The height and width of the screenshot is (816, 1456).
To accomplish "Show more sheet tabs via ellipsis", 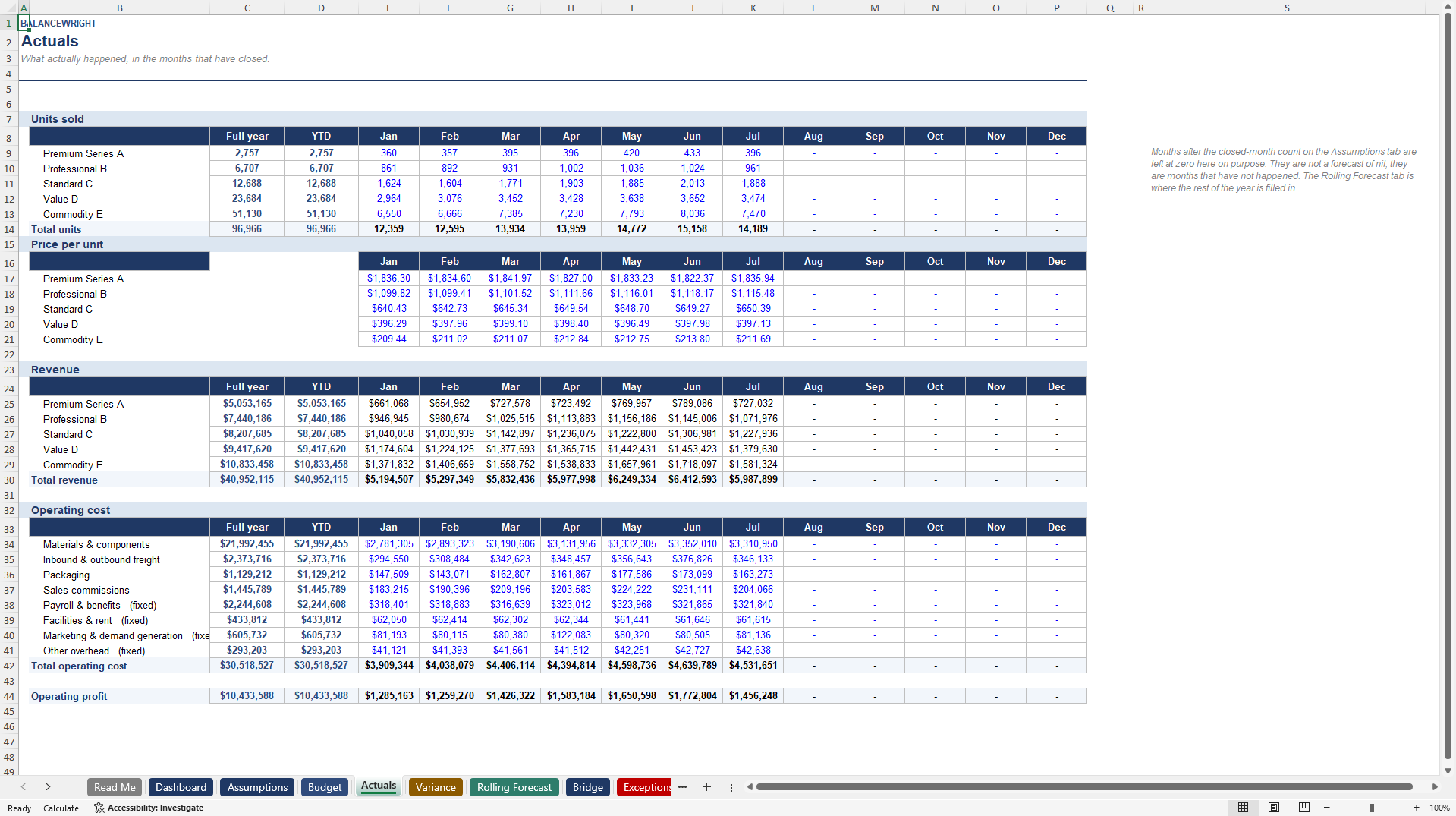I will (x=682, y=787).
